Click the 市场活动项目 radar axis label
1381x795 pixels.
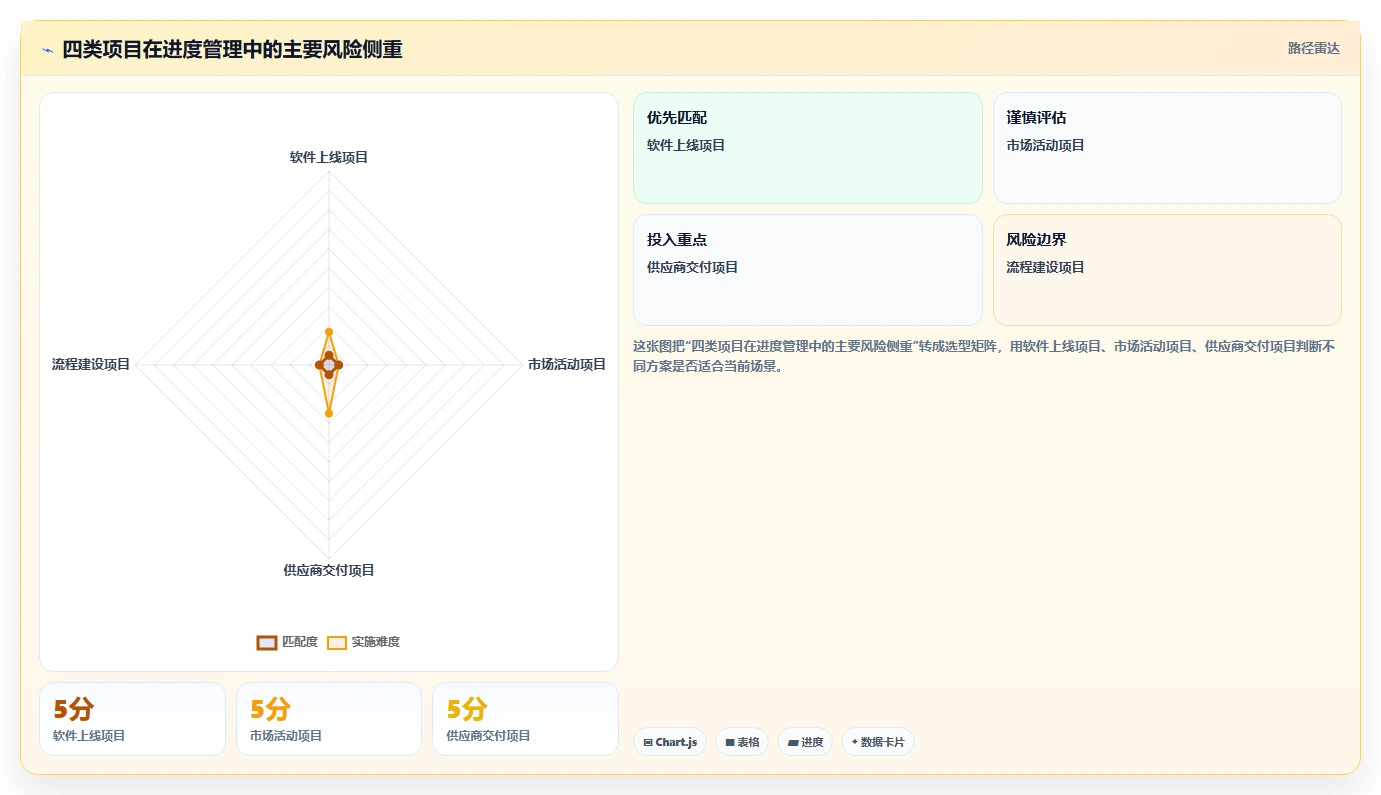tap(567, 364)
